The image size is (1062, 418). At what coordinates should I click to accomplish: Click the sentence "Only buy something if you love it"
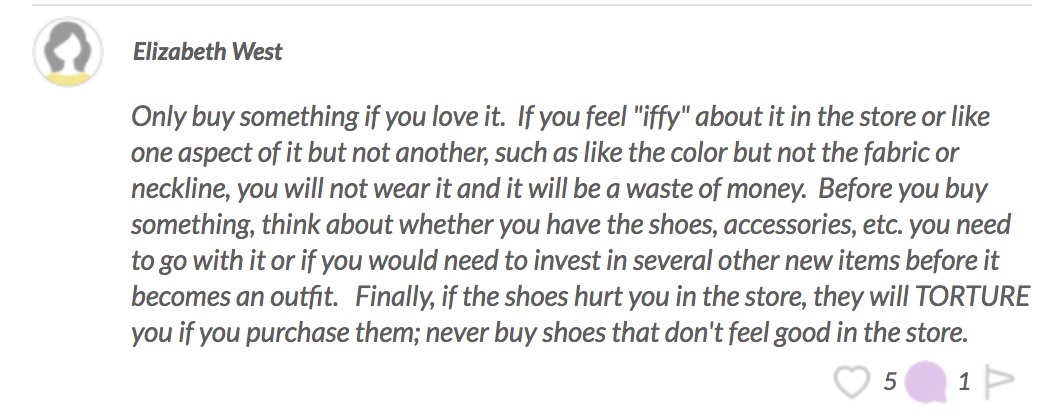(x=315, y=117)
